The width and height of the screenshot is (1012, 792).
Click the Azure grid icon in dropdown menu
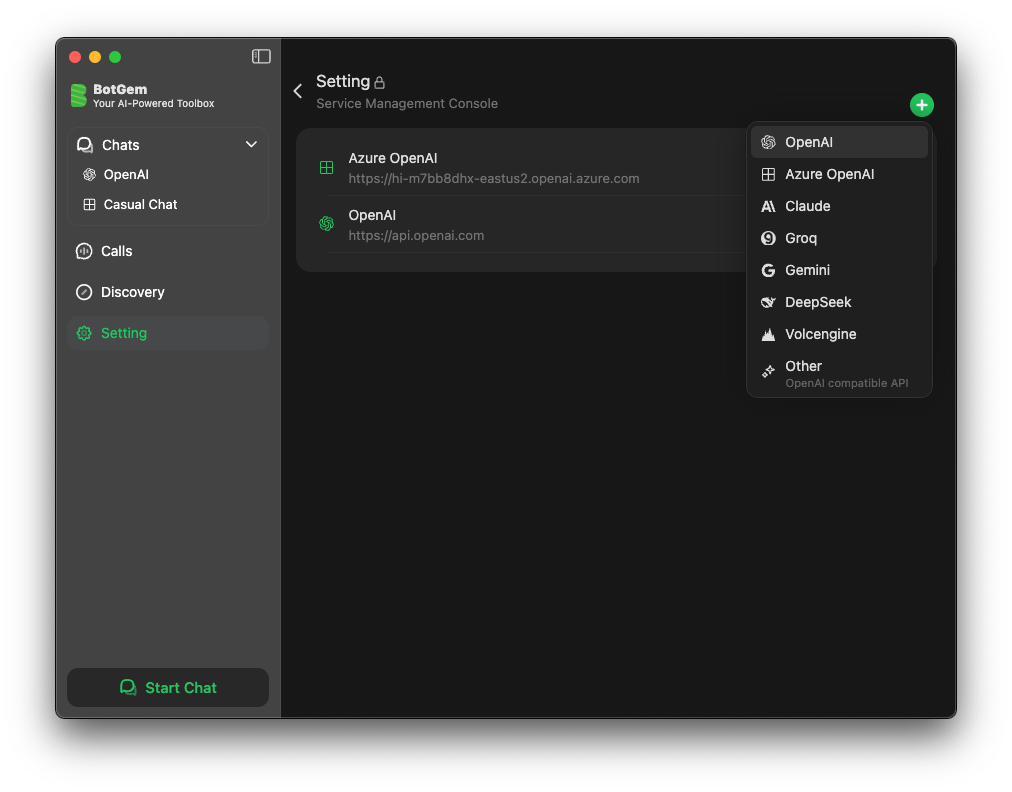(768, 174)
